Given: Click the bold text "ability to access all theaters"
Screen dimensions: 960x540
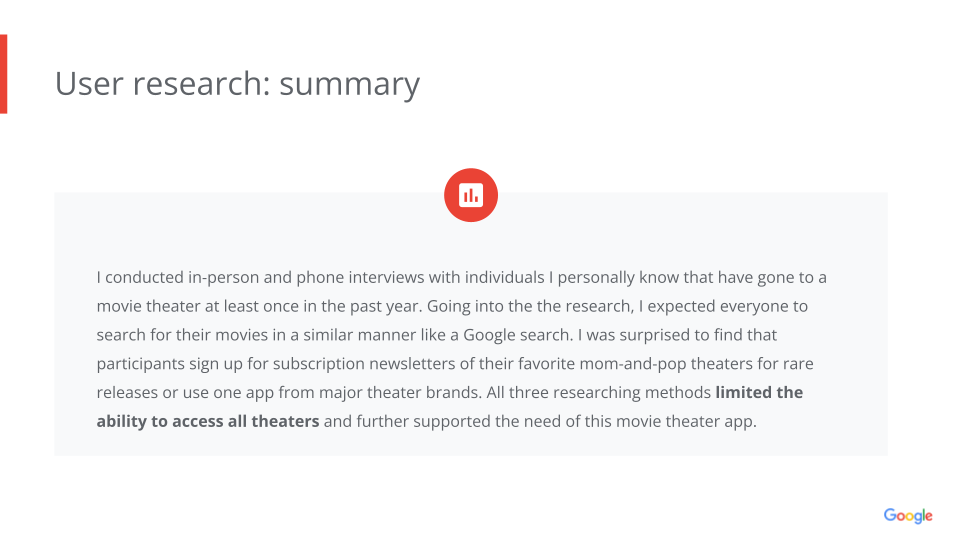Looking at the screenshot, I should pos(208,421).
